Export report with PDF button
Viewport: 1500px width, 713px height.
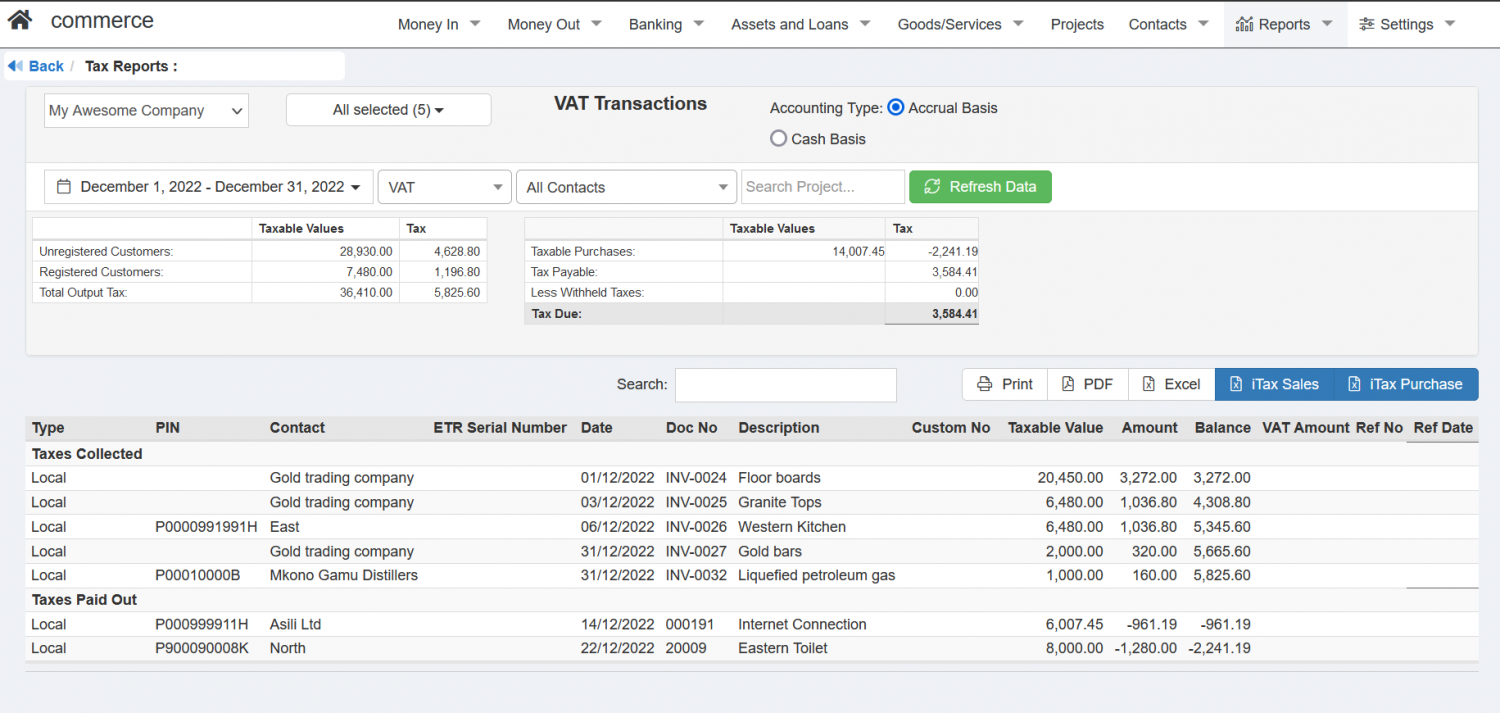click(1088, 384)
